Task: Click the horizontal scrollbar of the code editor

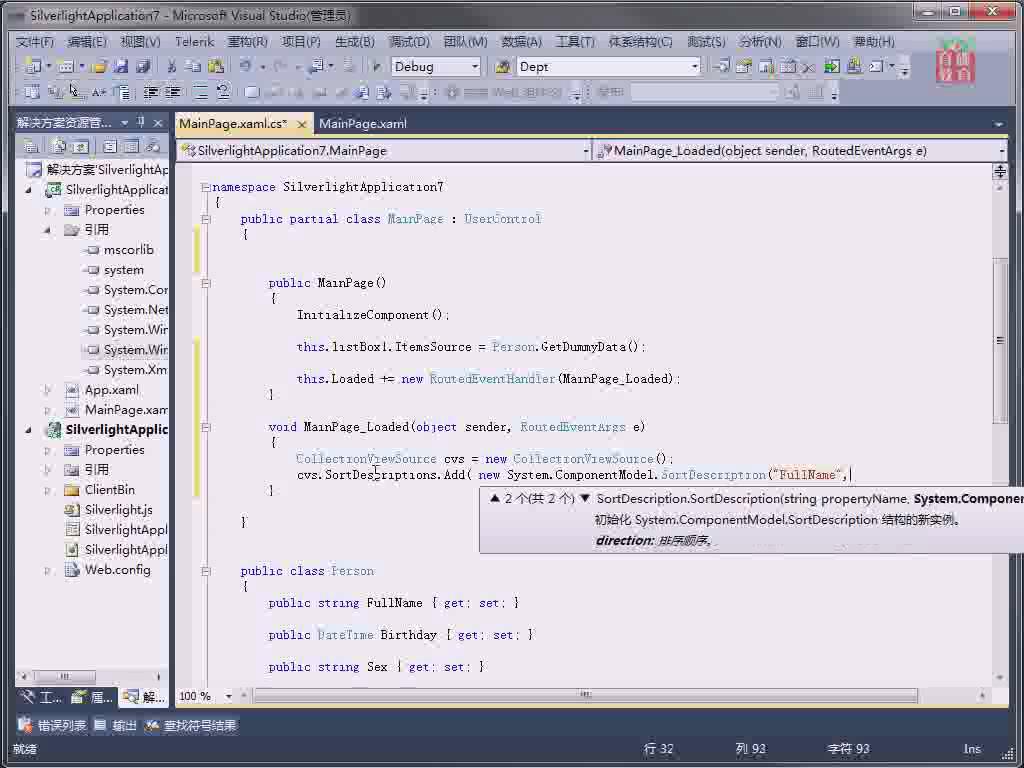Action: [585, 696]
